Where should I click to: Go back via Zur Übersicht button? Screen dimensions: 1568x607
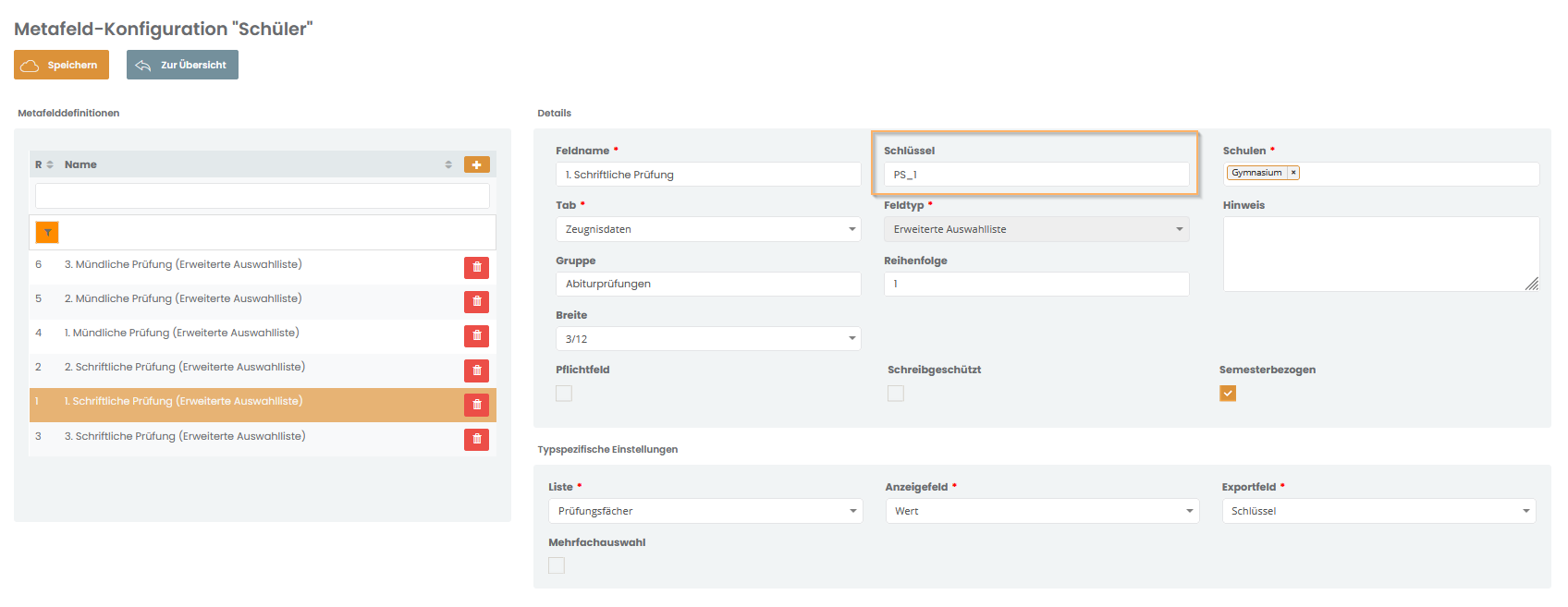(x=182, y=65)
